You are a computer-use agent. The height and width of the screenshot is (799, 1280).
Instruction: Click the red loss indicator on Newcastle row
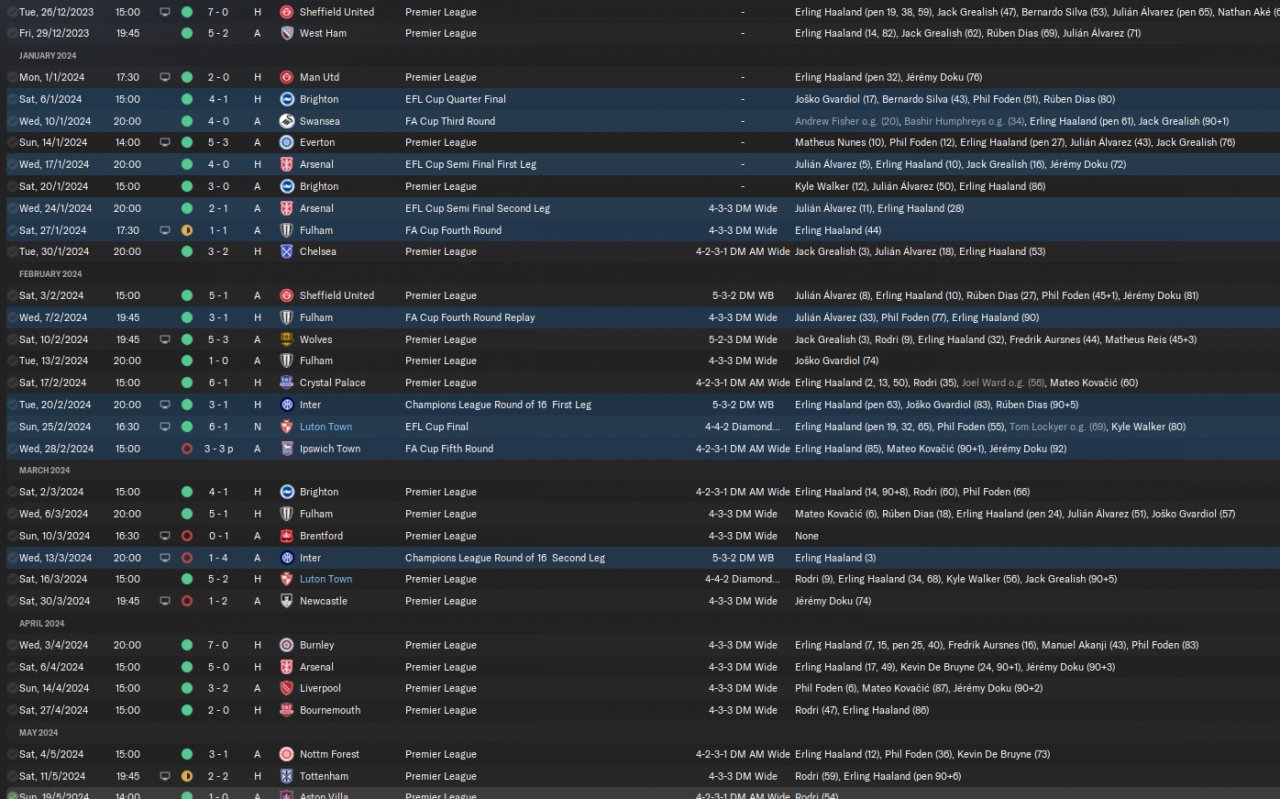(x=187, y=601)
